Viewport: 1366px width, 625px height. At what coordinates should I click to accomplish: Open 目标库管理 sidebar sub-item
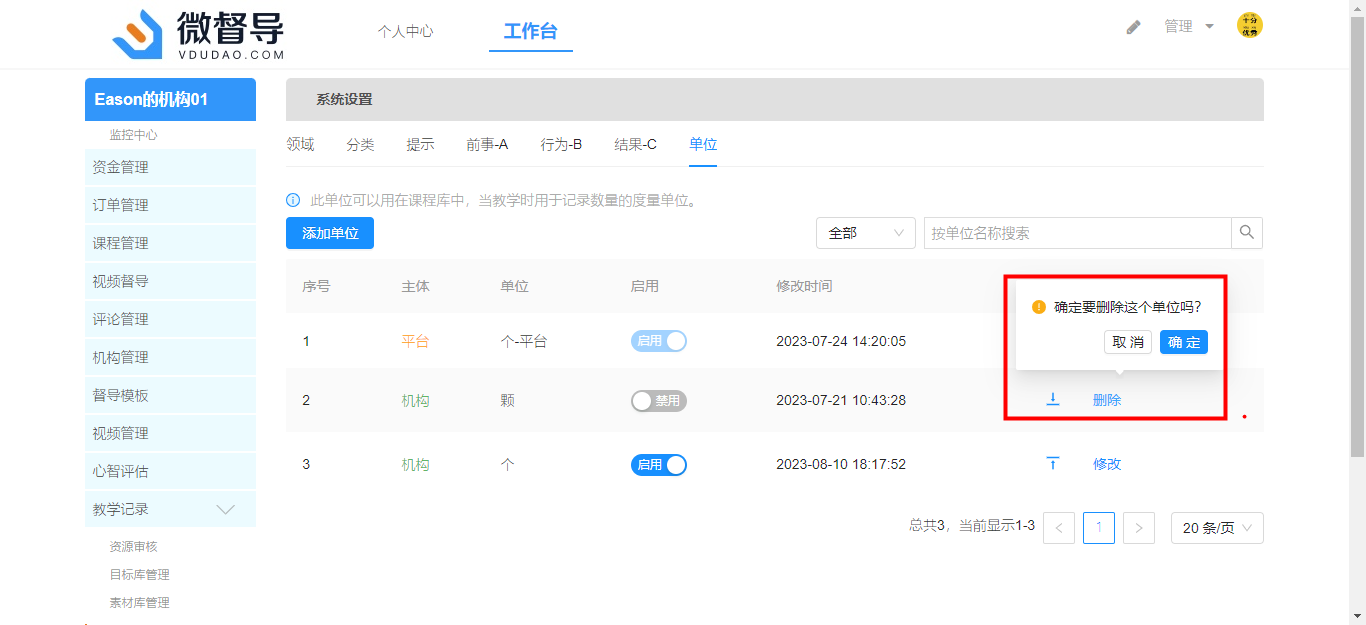(139, 574)
